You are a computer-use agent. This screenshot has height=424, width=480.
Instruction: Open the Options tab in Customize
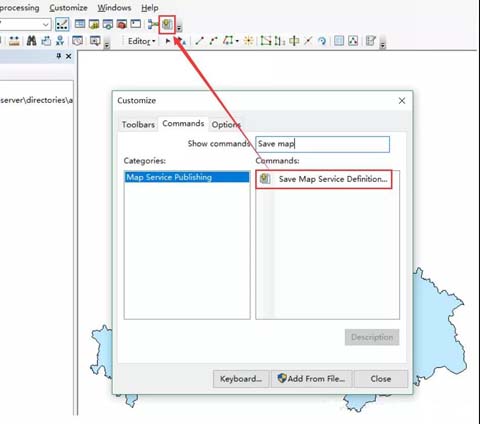tap(226, 125)
